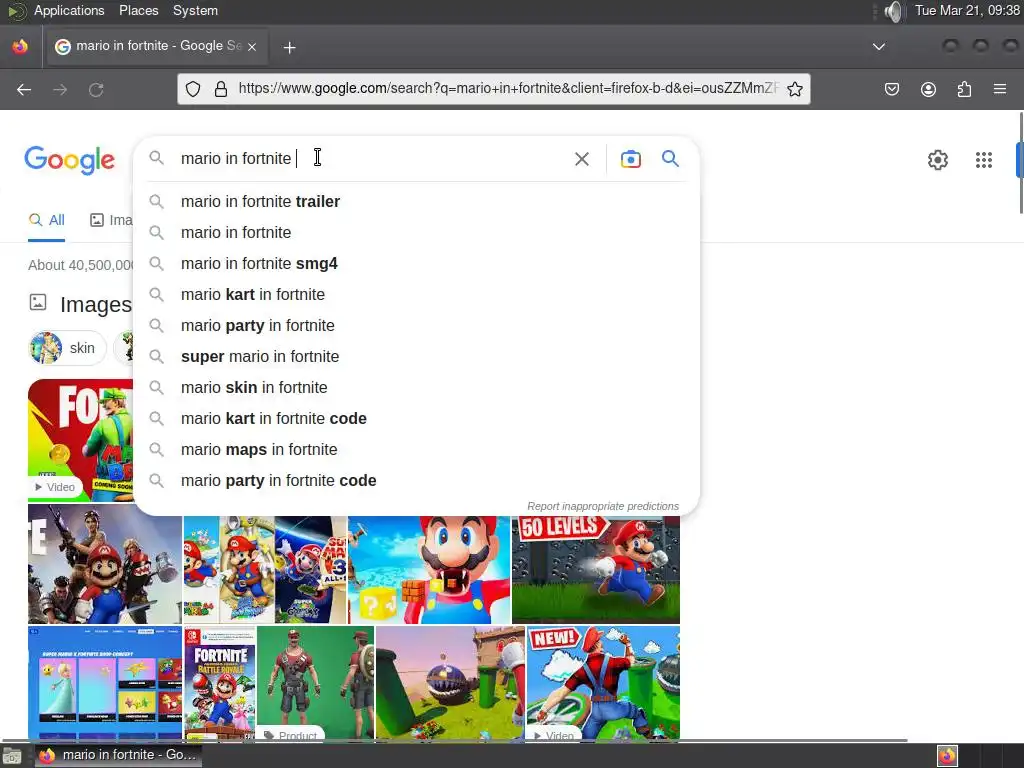Open a new browser tab
Image resolution: width=1024 pixels, height=768 pixels.
pyautogui.click(x=289, y=47)
